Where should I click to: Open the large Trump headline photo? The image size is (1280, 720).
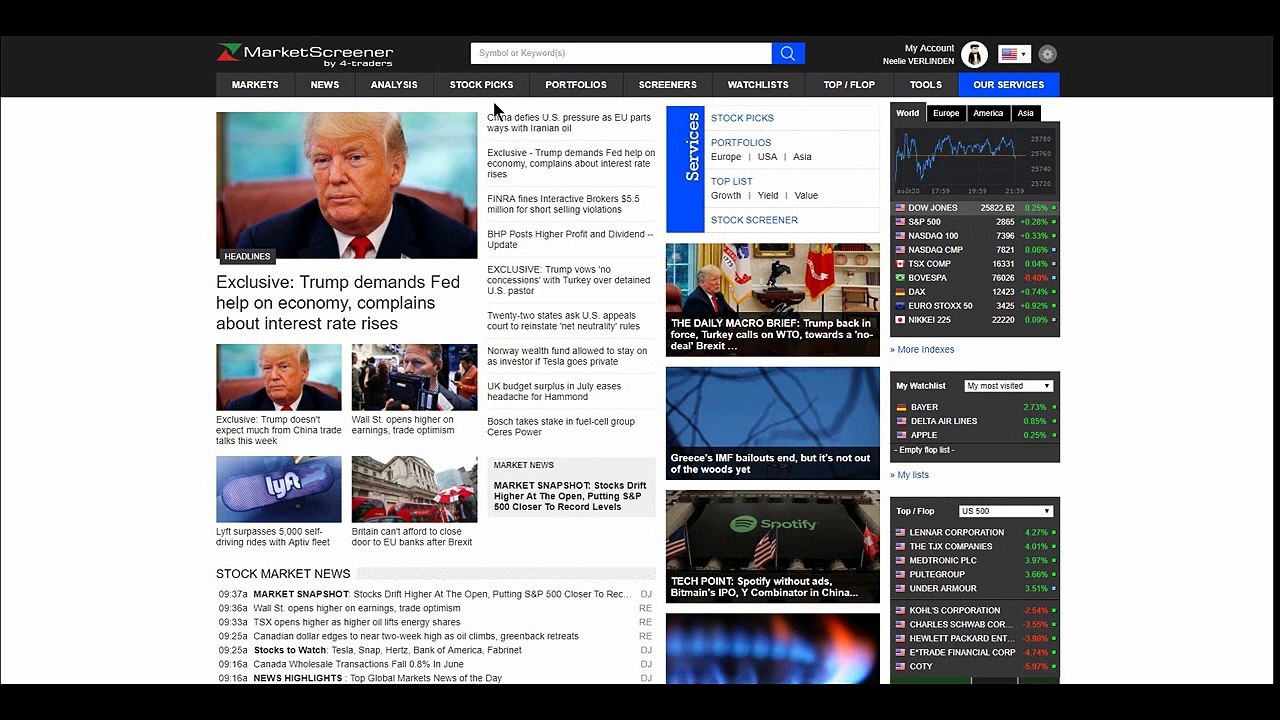[x=347, y=185]
